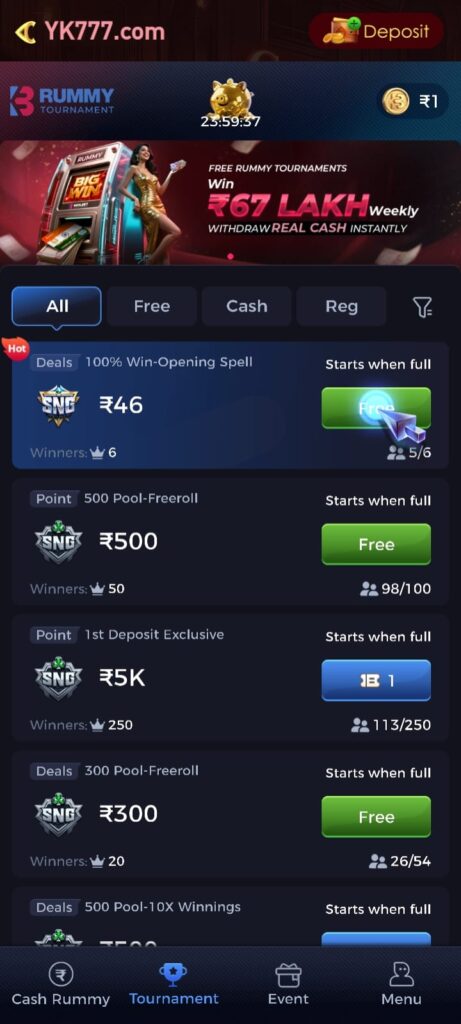
Task: Click the Deposit button
Action: pos(376,31)
